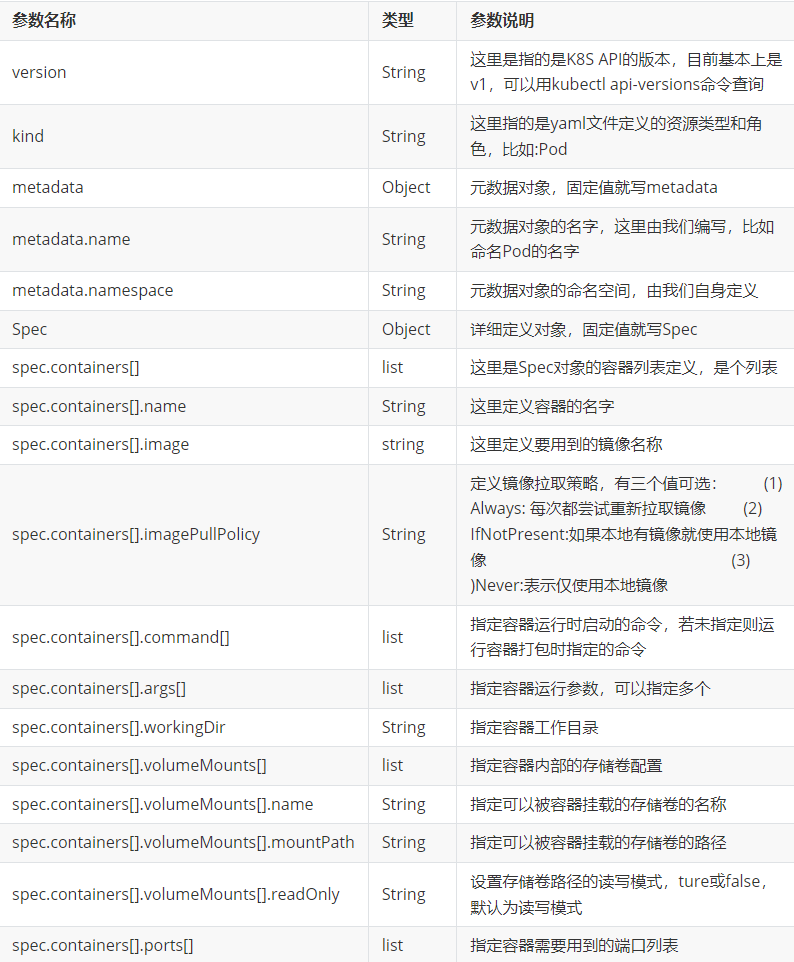The height and width of the screenshot is (962, 794).
Task: Click lowercase string type for image row
Action: (403, 444)
